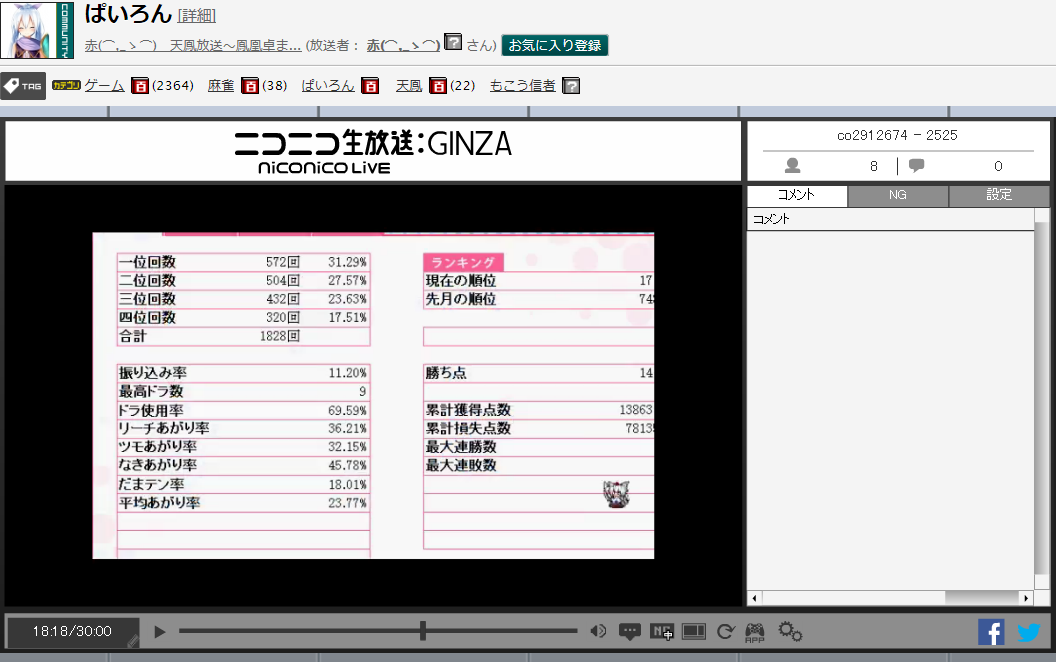Click the NG add icon
This screenshot has width=1056, height=662.
[x=662, y=632]
